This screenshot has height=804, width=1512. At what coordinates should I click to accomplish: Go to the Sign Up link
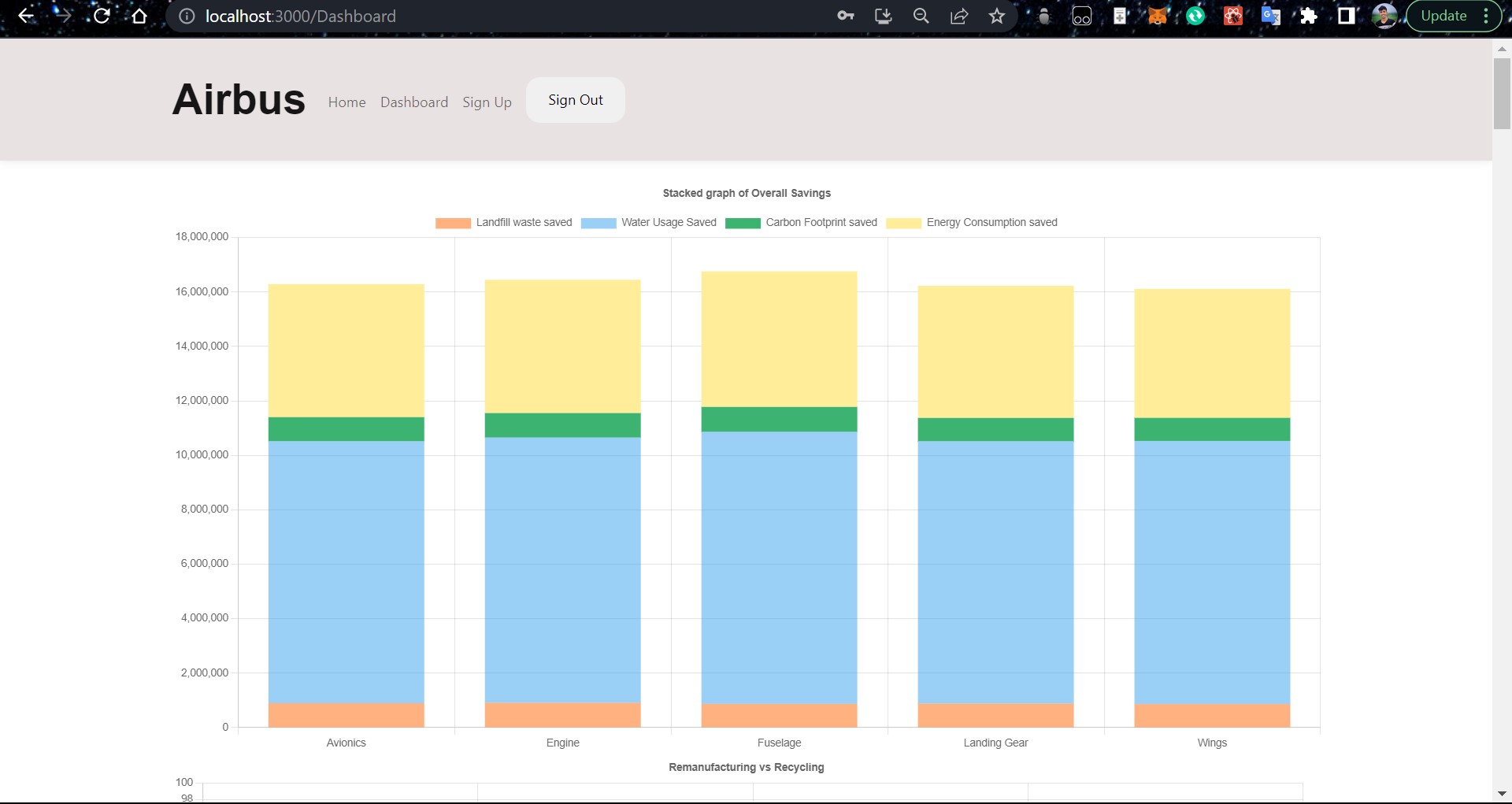coord(487,102)
